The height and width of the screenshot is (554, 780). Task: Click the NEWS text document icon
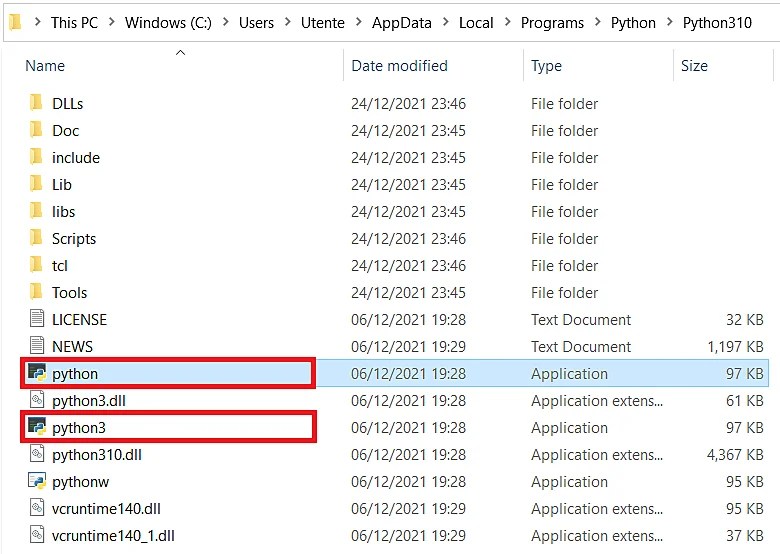[x=37, y=346]
